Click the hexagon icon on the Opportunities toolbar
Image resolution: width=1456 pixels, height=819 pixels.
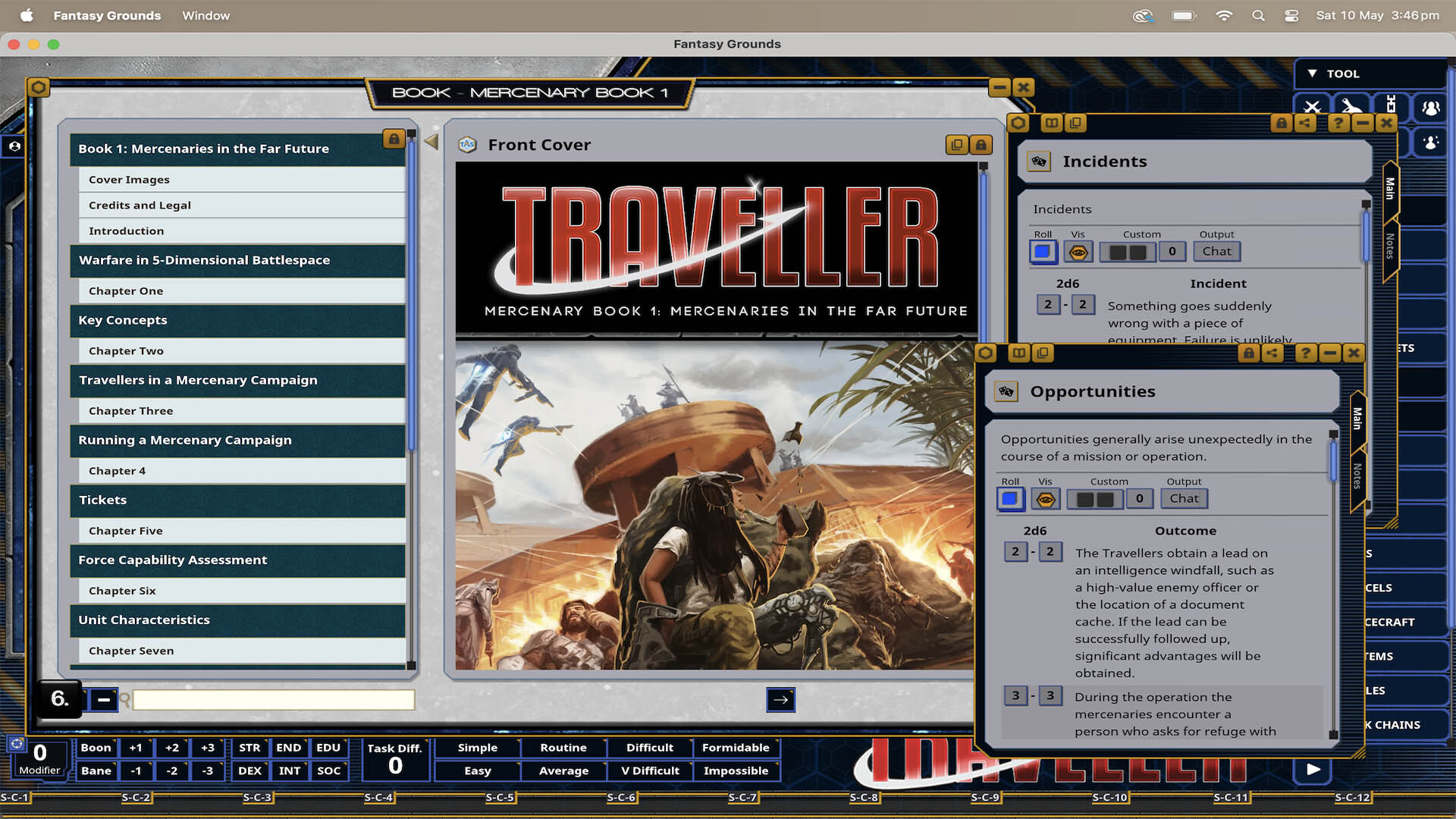pos(986,353)
